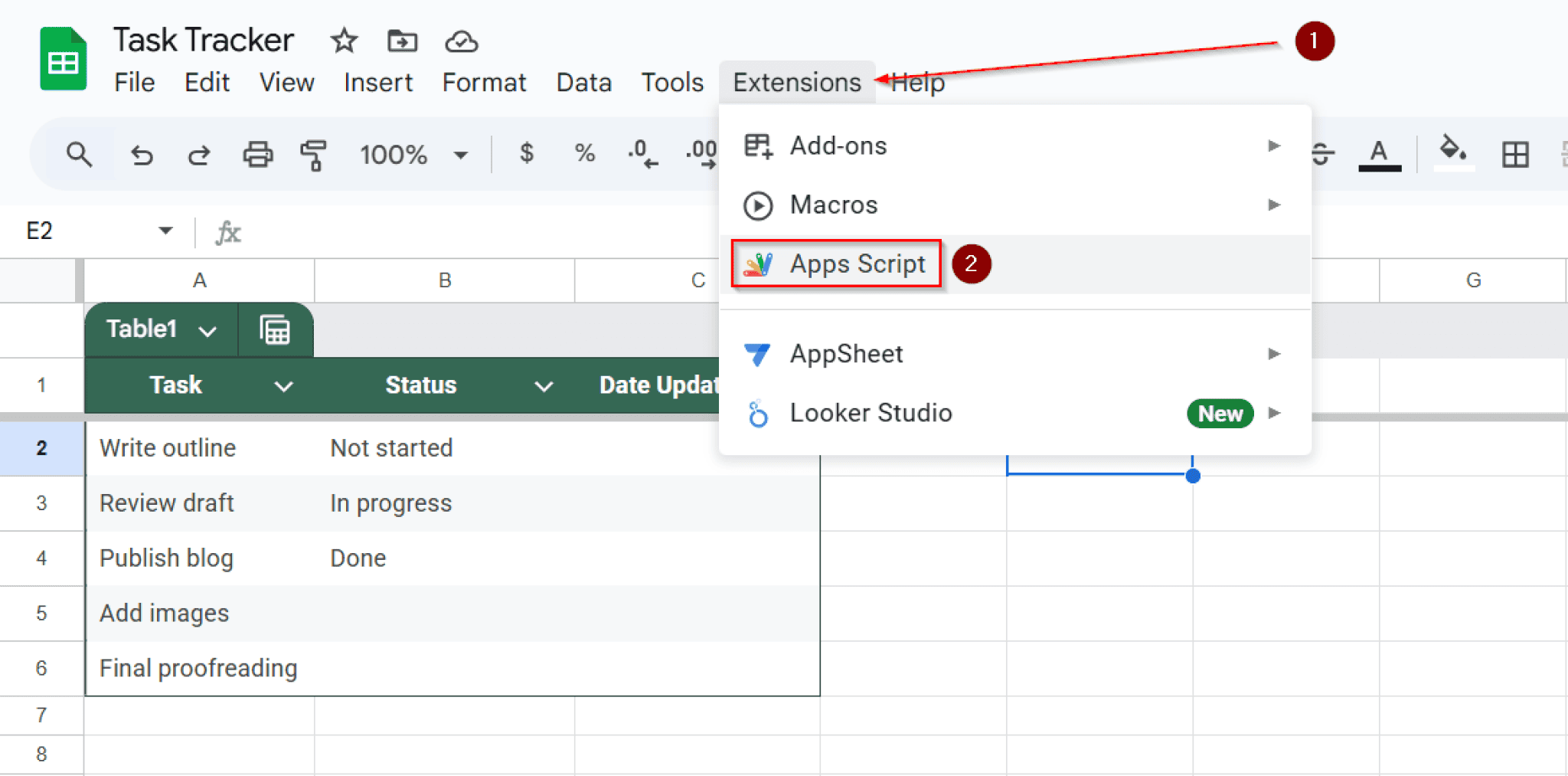Select the paint format roller tool

coord(313,155)
